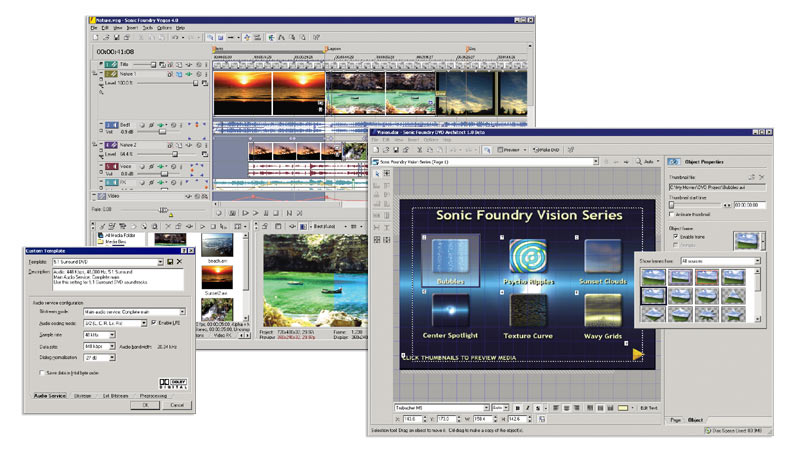
Task: Click the Edit Text button
Action: pos(648,408)
